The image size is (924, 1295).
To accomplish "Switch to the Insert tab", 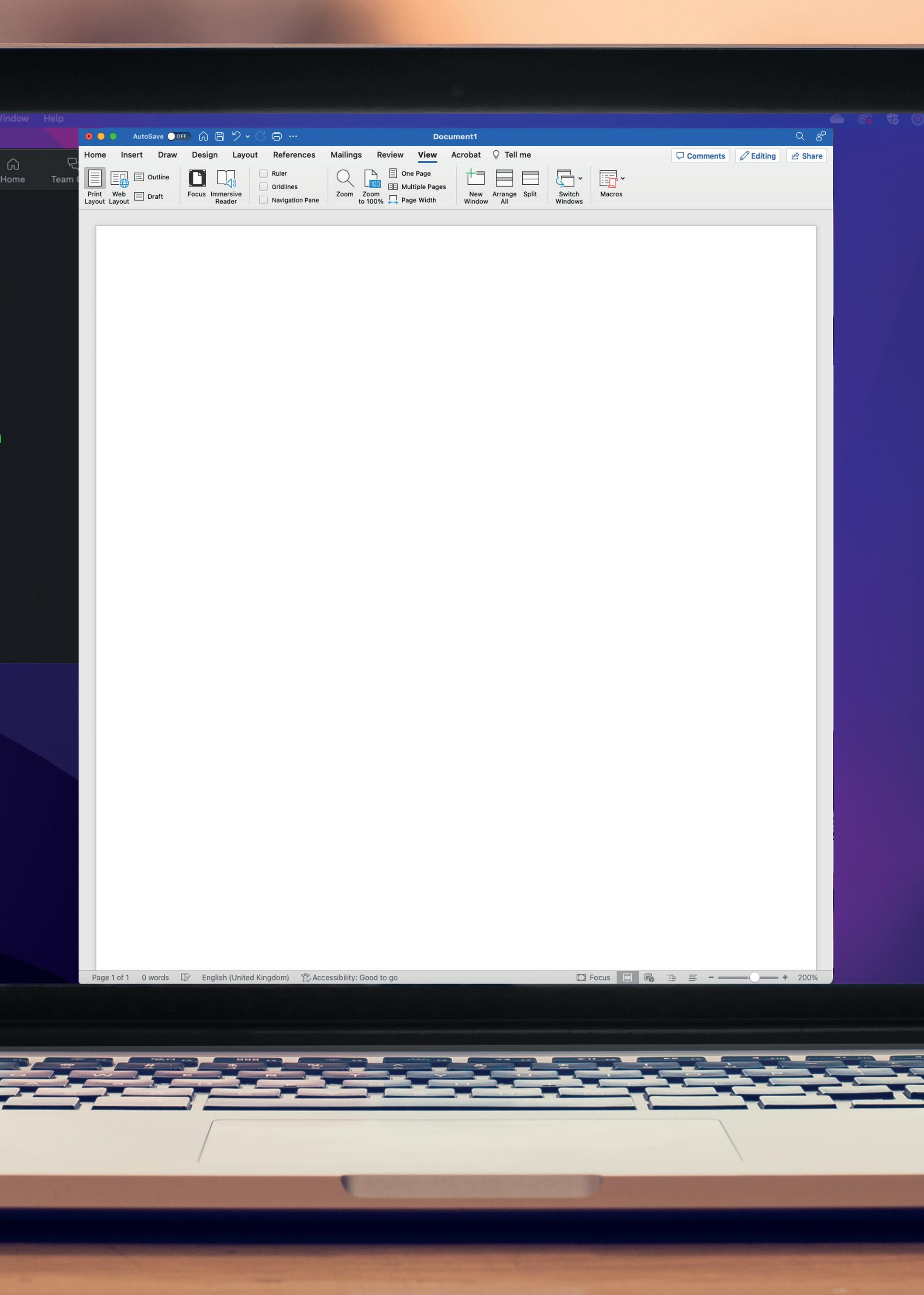I will [131, 155].
